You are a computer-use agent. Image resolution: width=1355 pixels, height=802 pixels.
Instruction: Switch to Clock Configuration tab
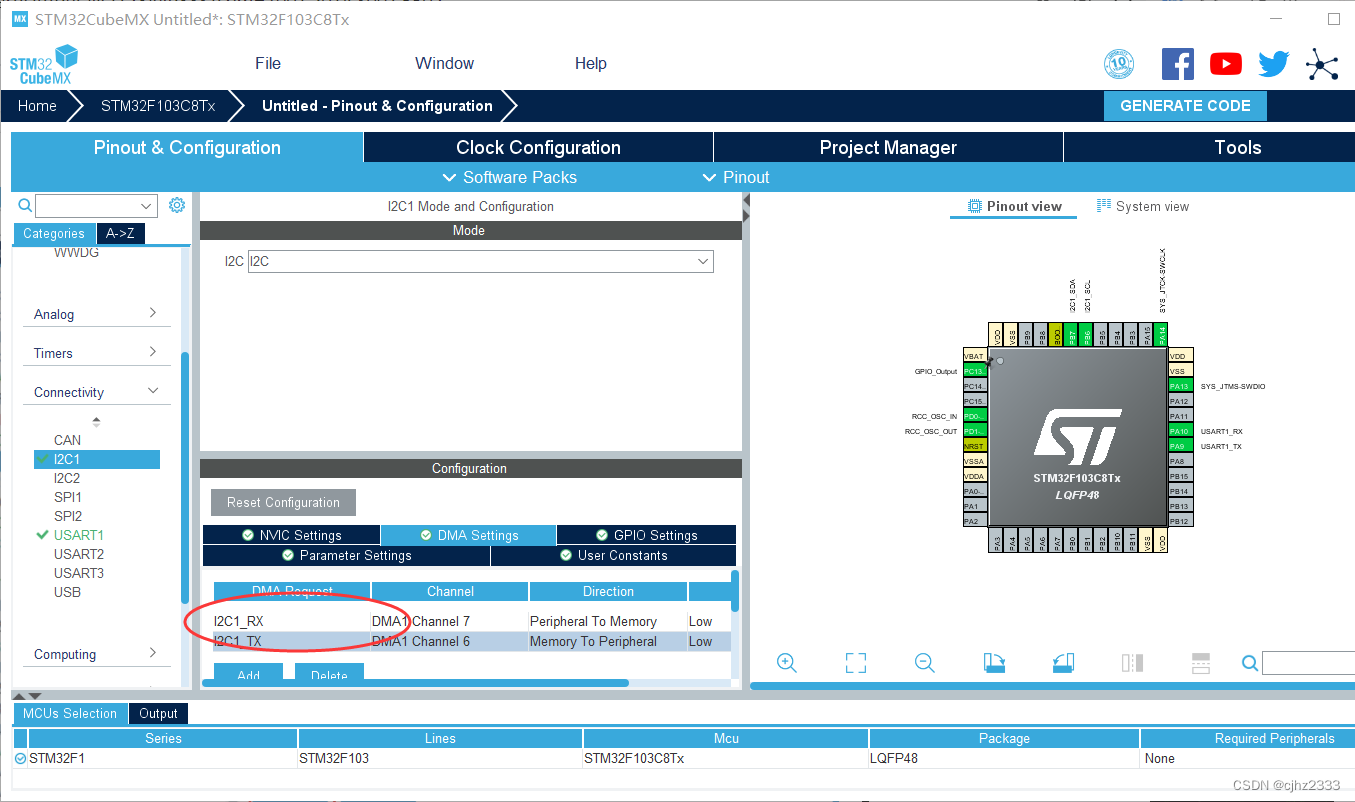[x=538, y=147]
